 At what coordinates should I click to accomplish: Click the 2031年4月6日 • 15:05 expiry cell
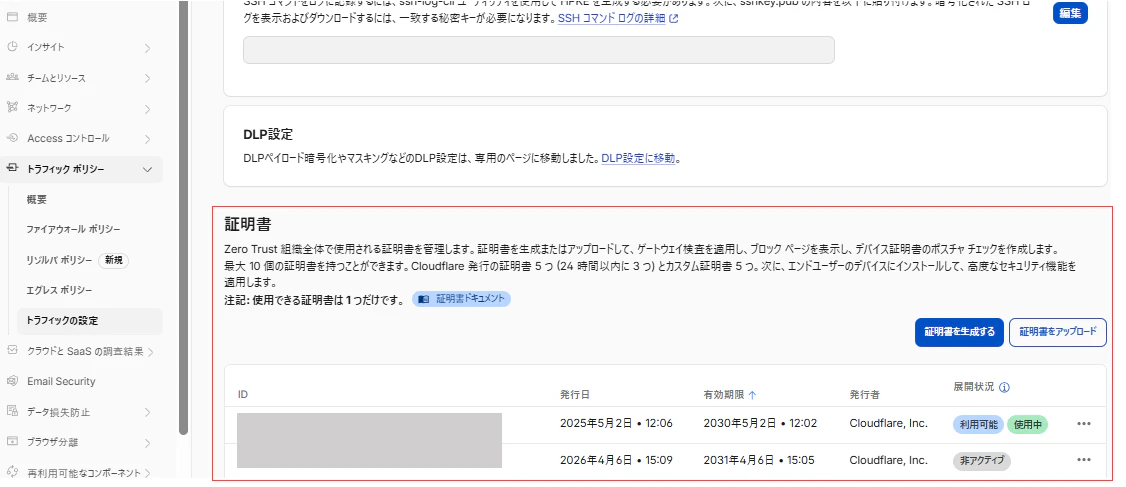(x=759, y=460)
